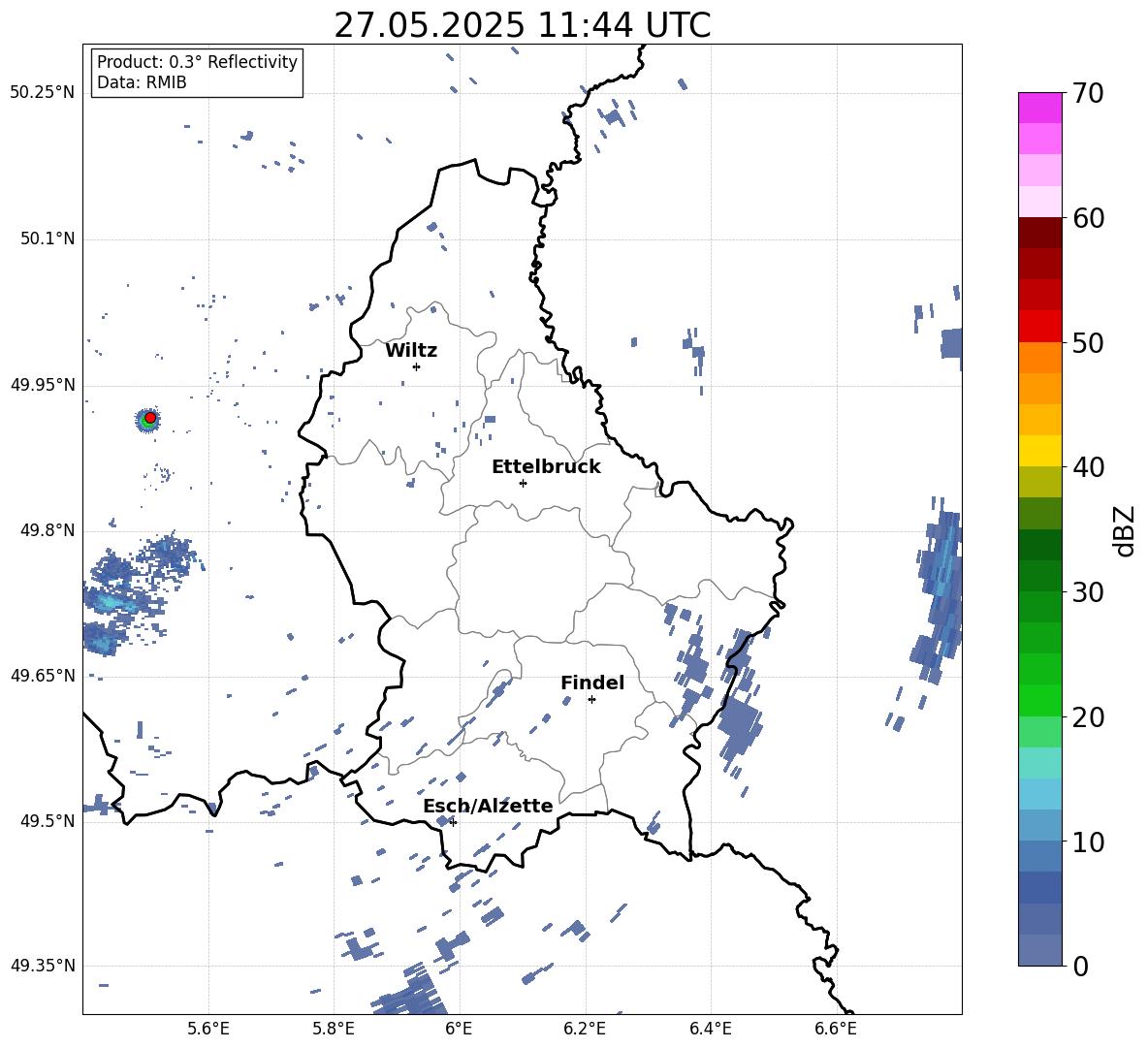The image size is (1148, 1048).
Task: Click the 70 value on the colorbar
Action: click(1087, 93)
